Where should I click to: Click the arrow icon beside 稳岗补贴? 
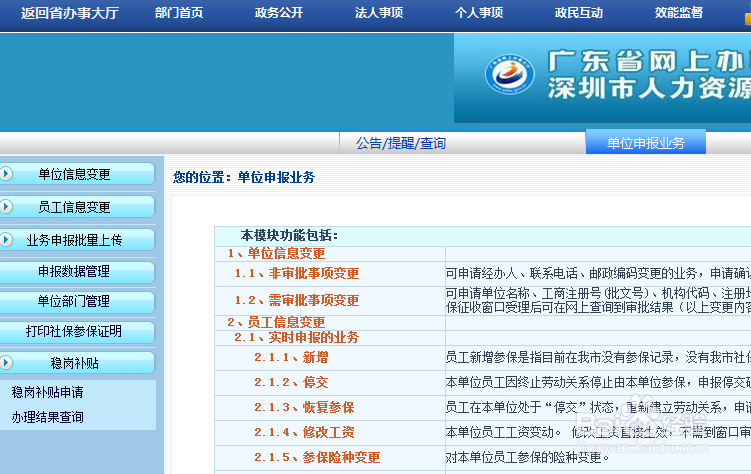(x=6, y=362)
